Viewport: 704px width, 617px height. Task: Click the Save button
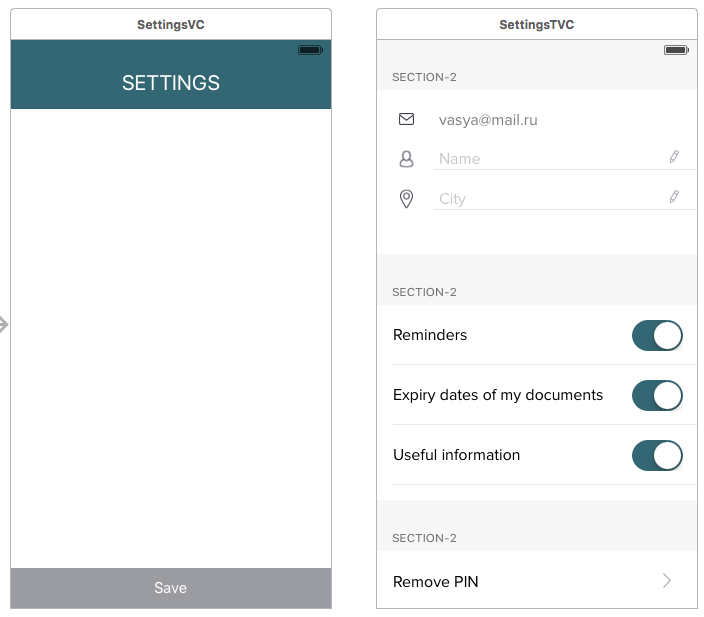171,588
